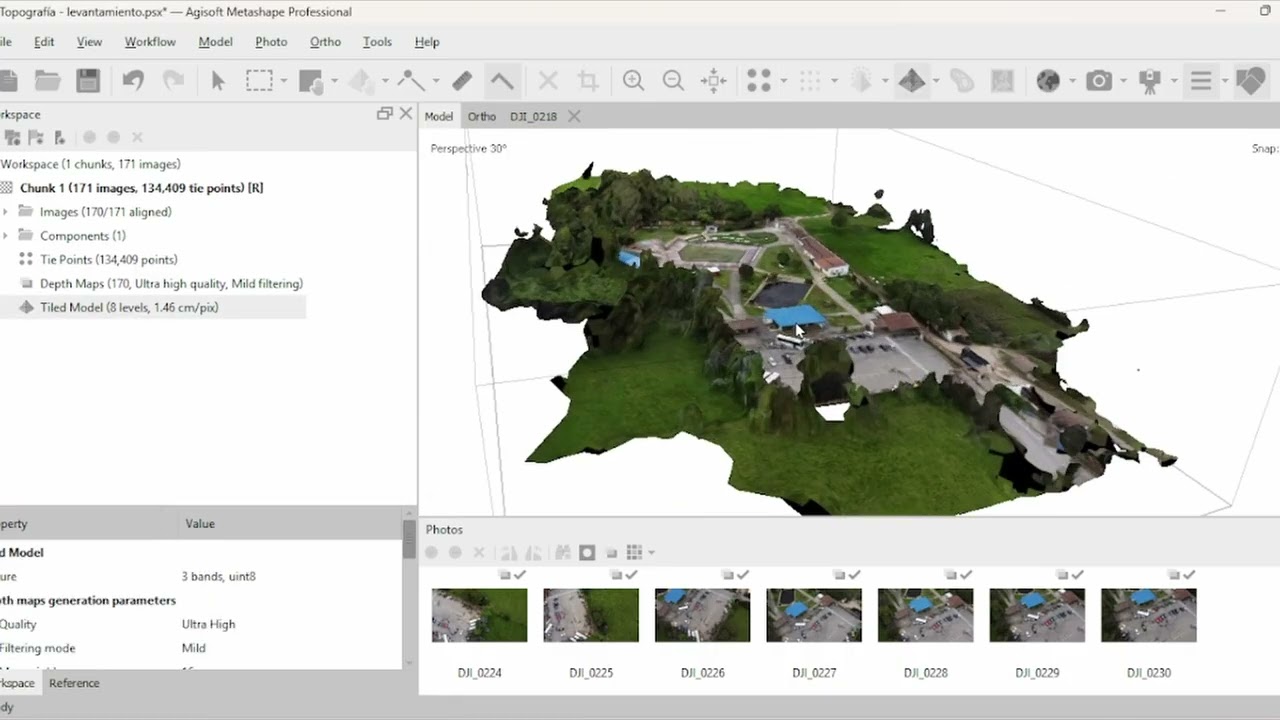Expand the Components (1) folder
Image resolution: width=1280 pixels, height=720 pixels.
coord(6,236)
